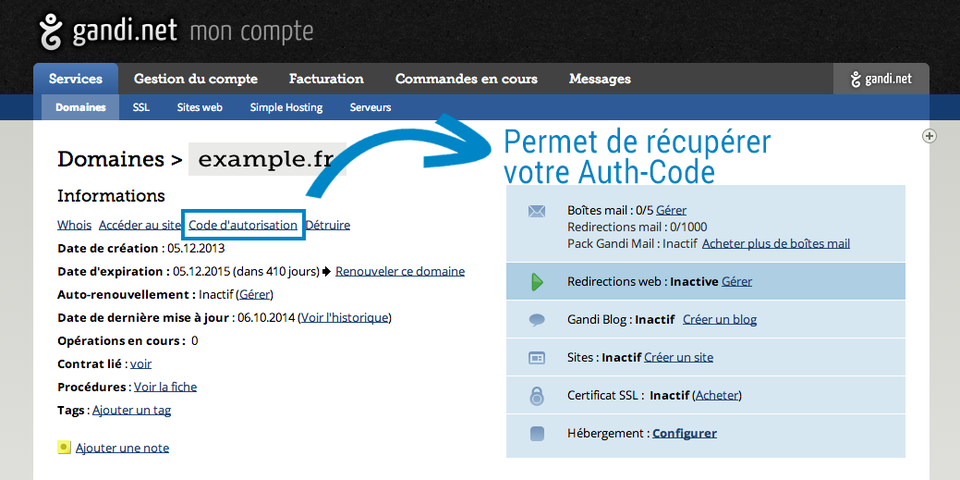Click the speech bubble icon for Gandi Blog
The height and width of the screenshot is (480, 960).
tap(536, 320)
